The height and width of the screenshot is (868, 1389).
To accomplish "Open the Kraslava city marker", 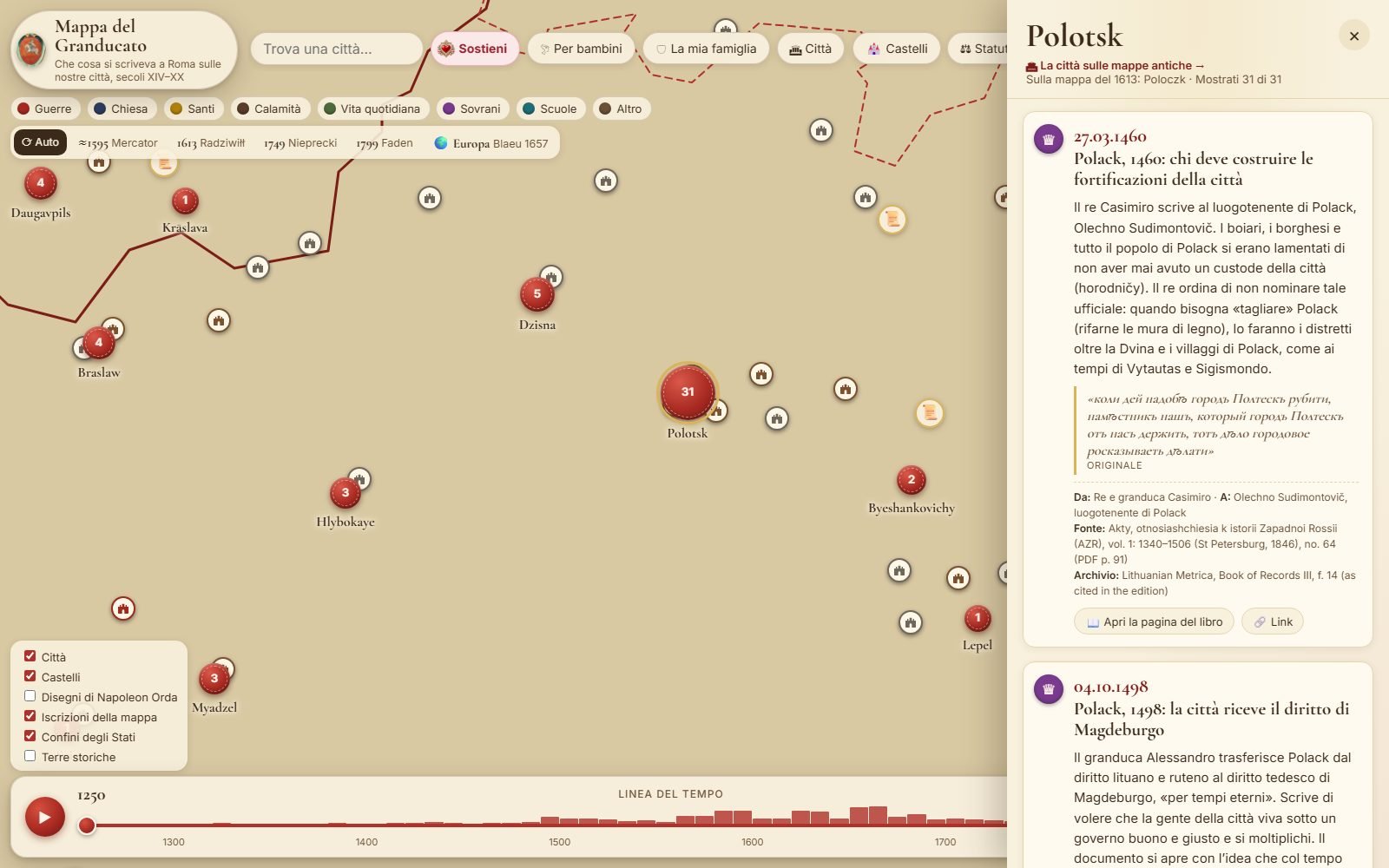I will [185, 201].
